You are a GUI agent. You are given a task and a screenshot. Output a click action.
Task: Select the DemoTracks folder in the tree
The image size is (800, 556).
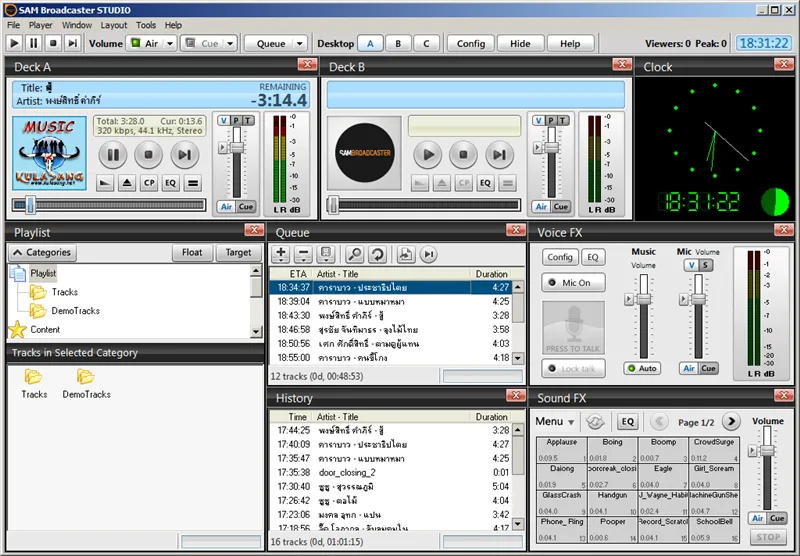point(76,311)
